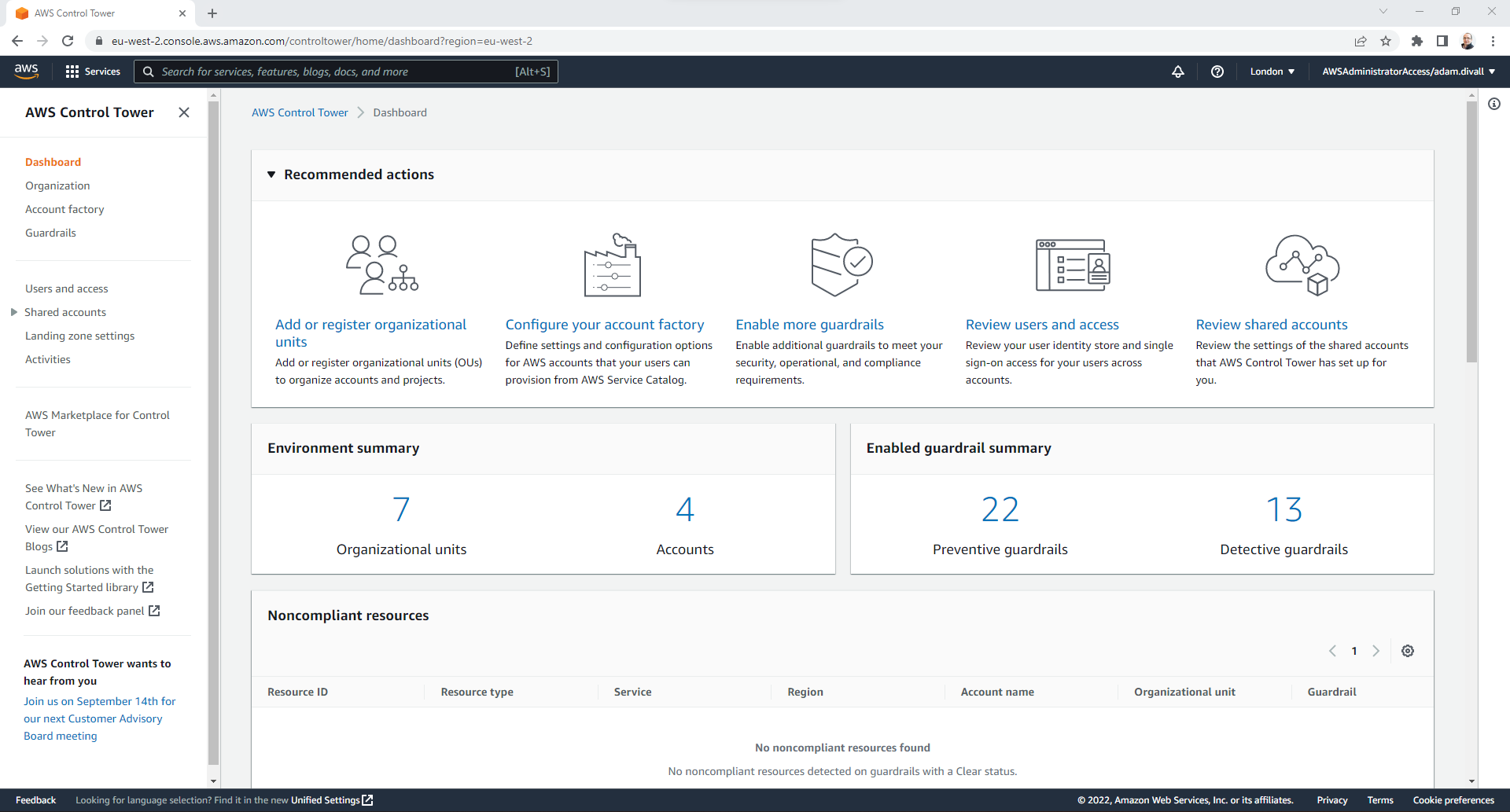
Task: Click the AWS logo to go home
Action: click(26, 71)
